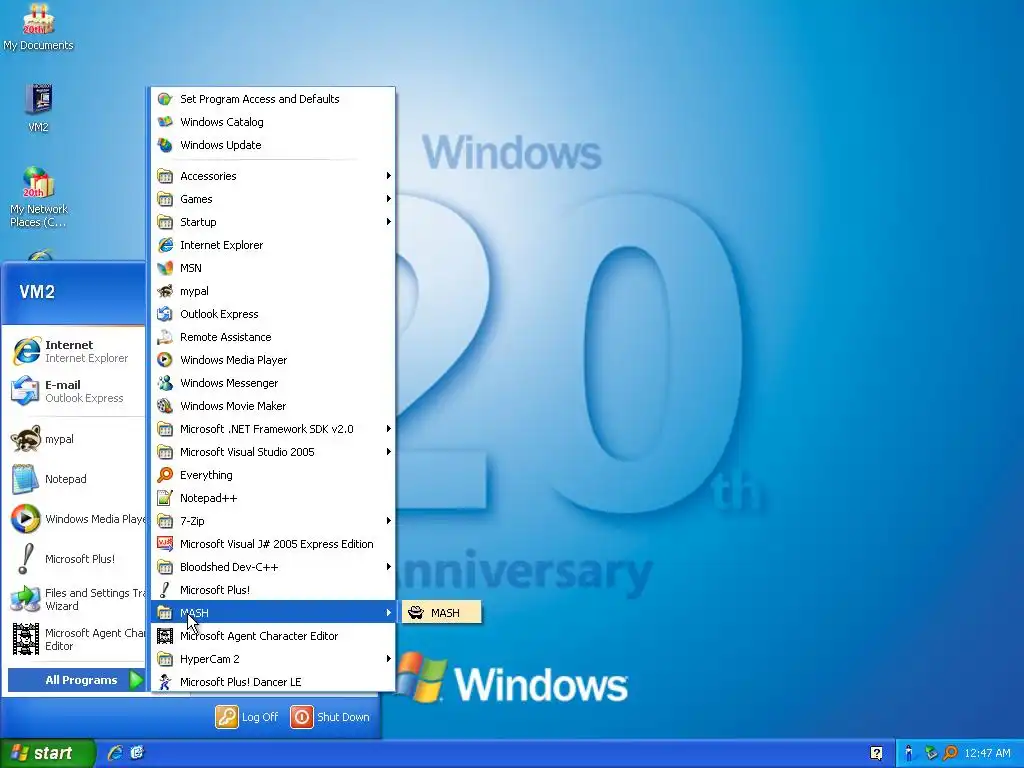
Task: Expand Microsoft .NET Framework SDK v2.0
Action: coord(273,429)
